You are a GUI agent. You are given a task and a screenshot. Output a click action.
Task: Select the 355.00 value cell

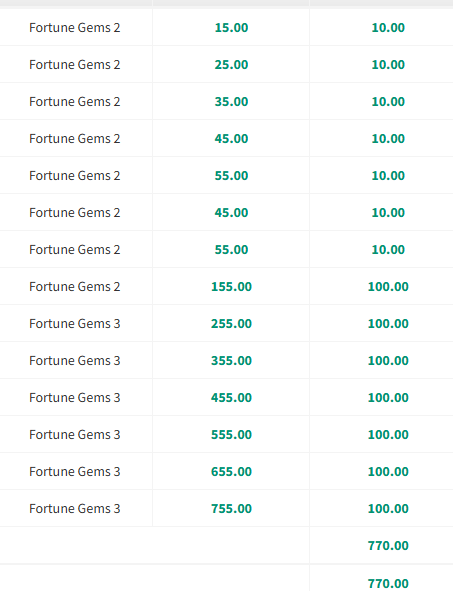[x=231, y=360]
